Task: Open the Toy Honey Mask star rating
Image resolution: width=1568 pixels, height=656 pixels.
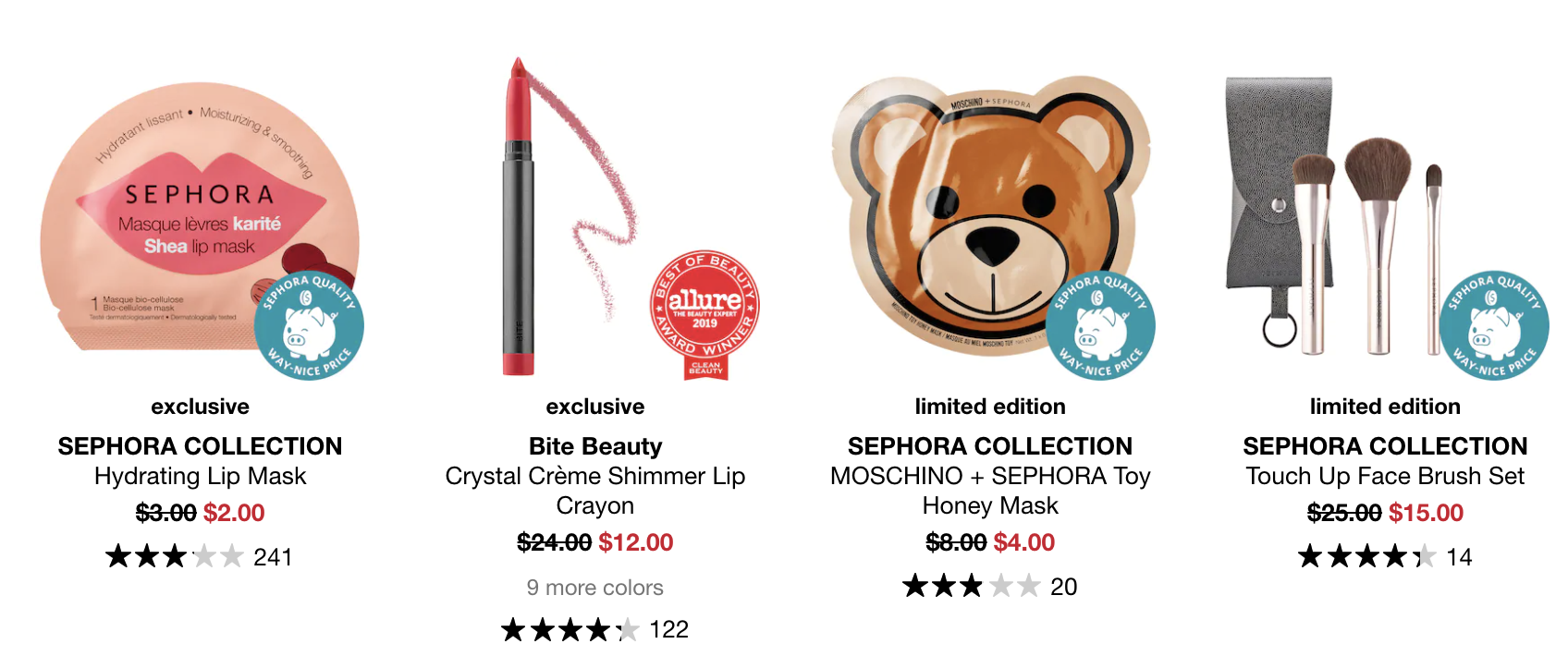Action: [972, 586]
